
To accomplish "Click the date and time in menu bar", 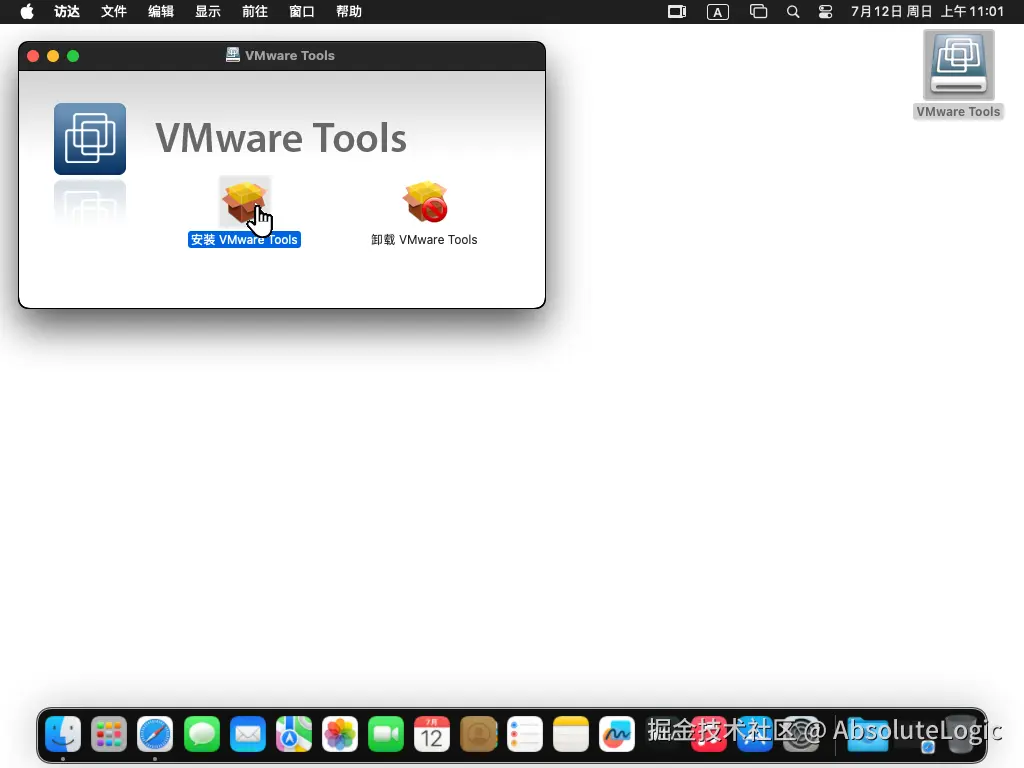I will [927, 11].
